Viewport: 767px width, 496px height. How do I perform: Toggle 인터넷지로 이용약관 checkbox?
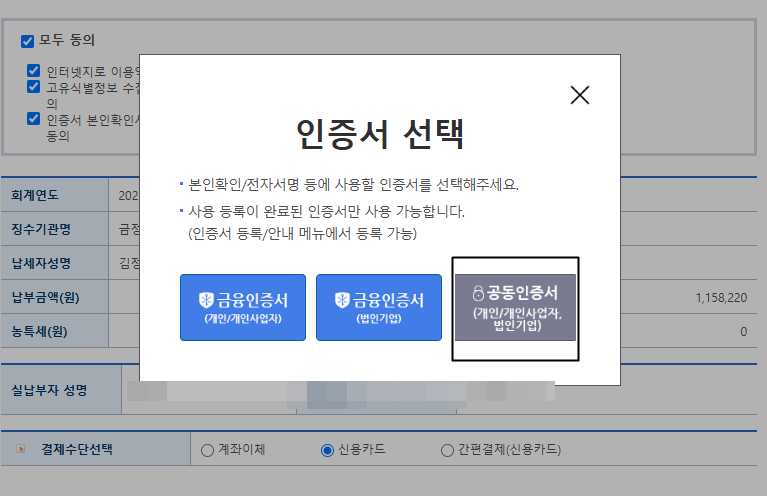33,70
